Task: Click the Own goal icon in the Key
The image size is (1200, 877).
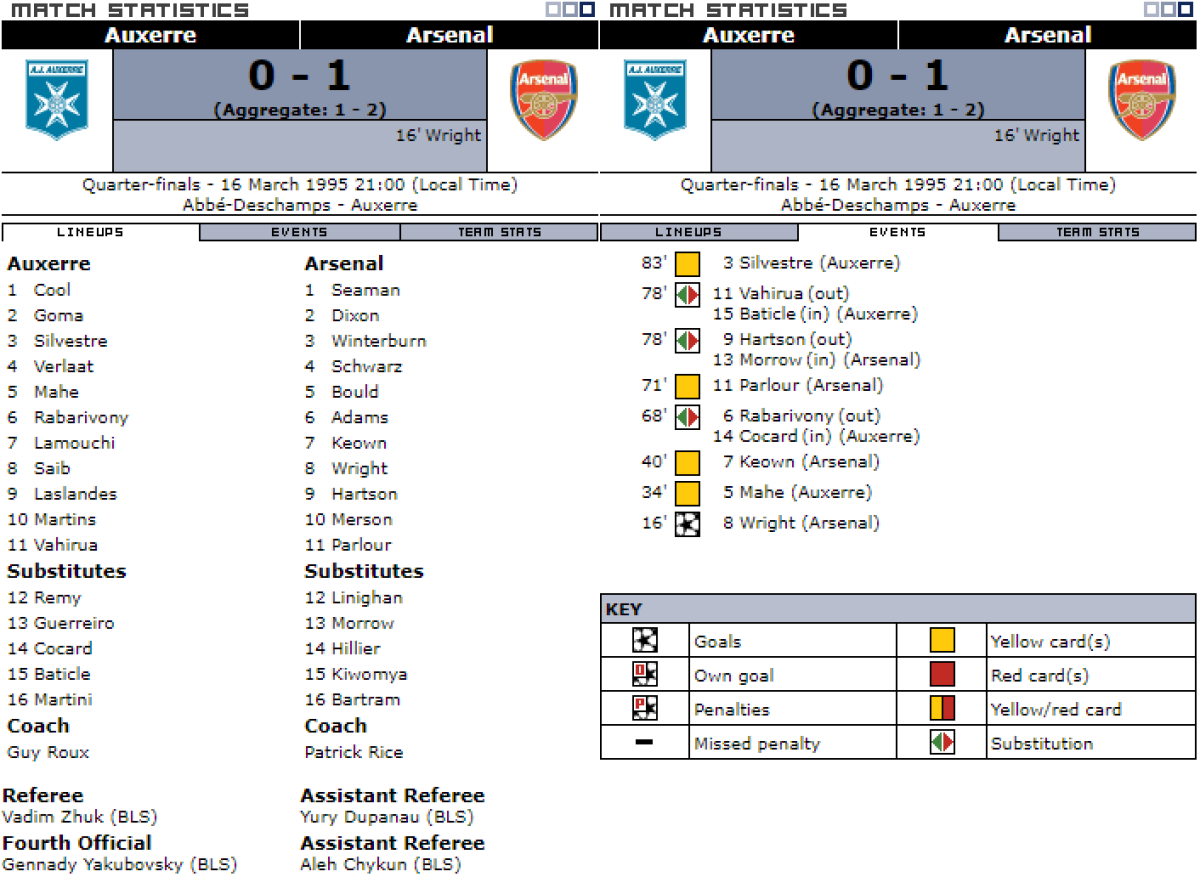Action: coord(644,675)
